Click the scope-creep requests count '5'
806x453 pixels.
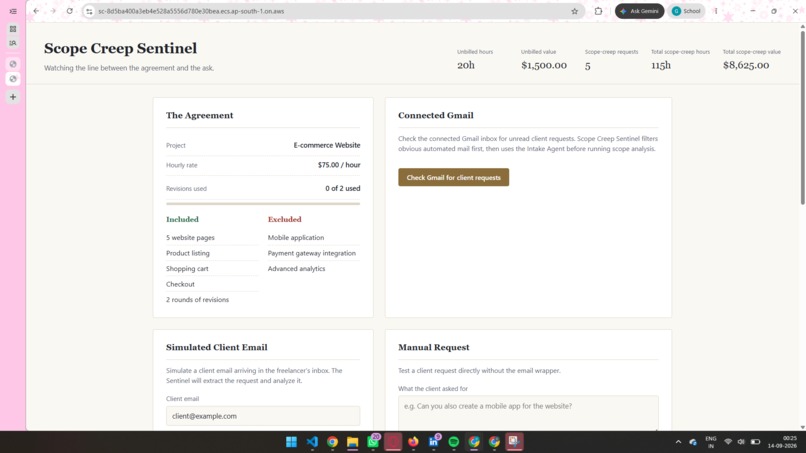(588, 66)
